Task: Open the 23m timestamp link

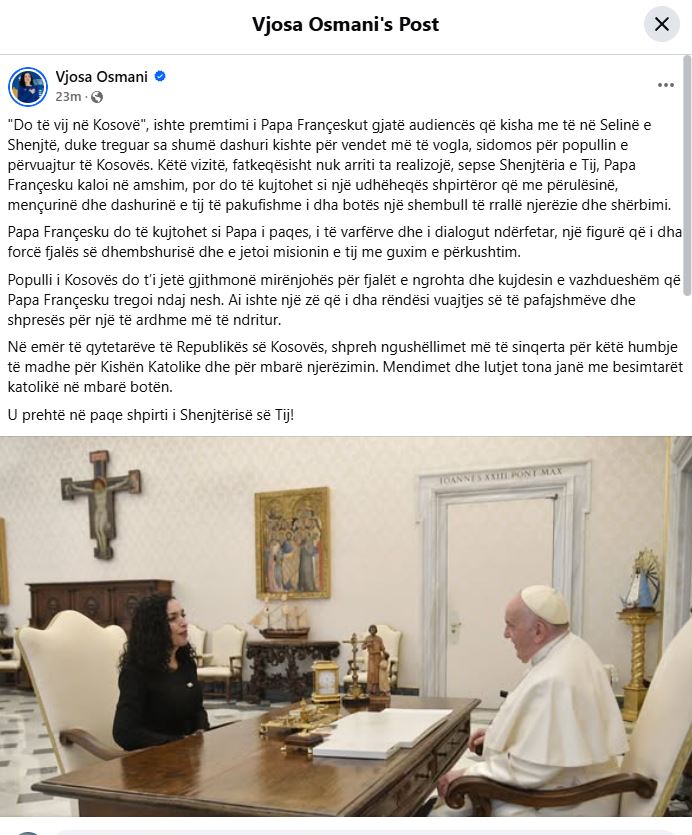Action: [x=68, y=96]
